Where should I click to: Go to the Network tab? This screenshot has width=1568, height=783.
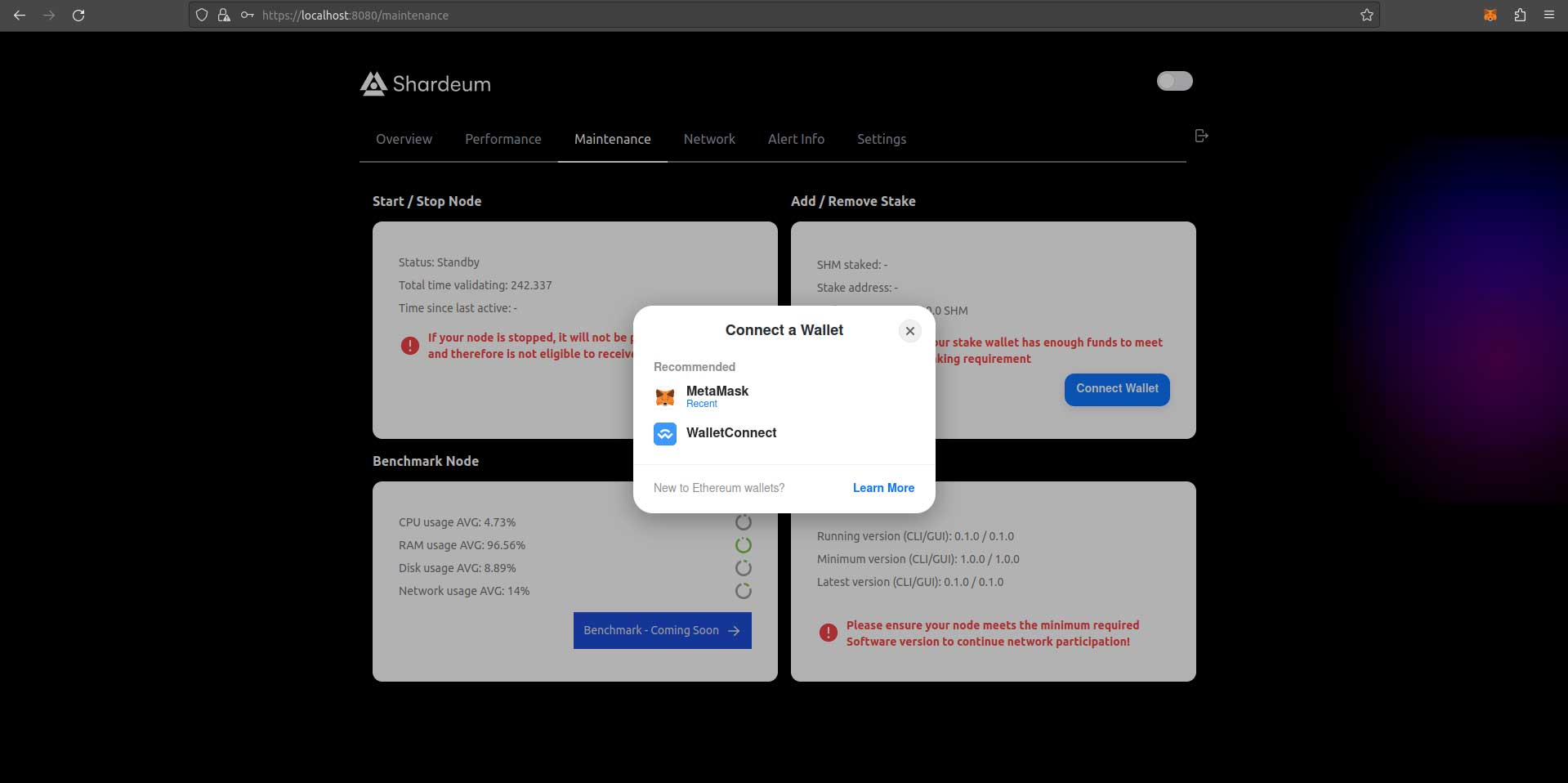click(709, 139)
